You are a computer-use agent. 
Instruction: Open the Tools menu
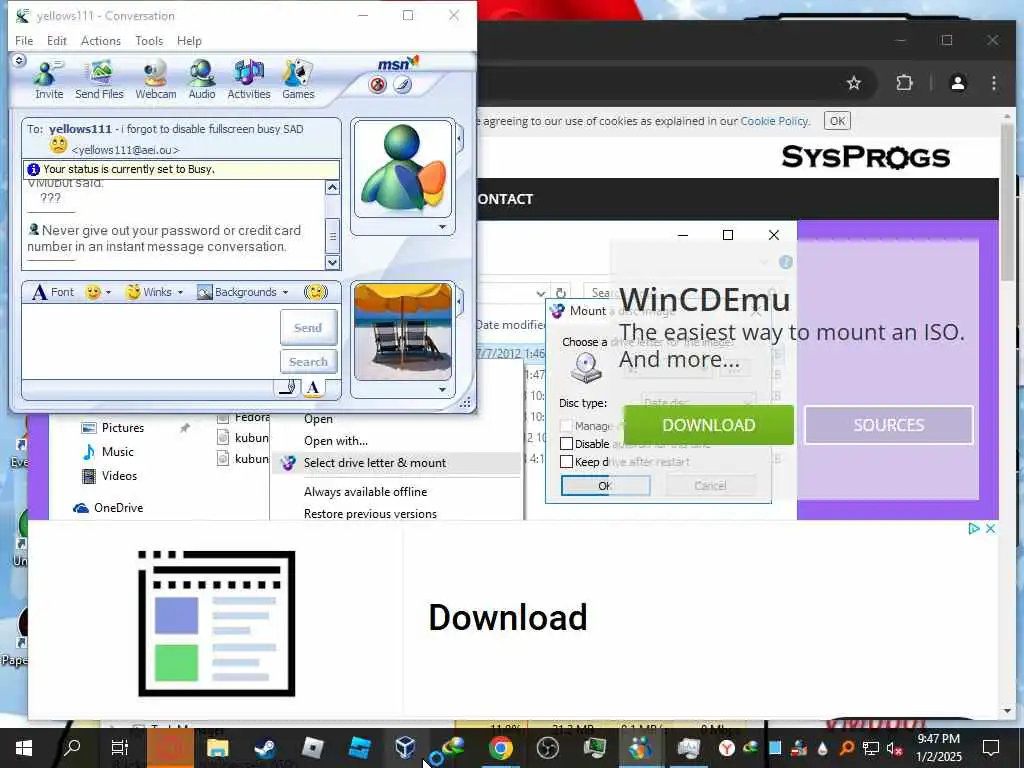(x=149, y=40)
